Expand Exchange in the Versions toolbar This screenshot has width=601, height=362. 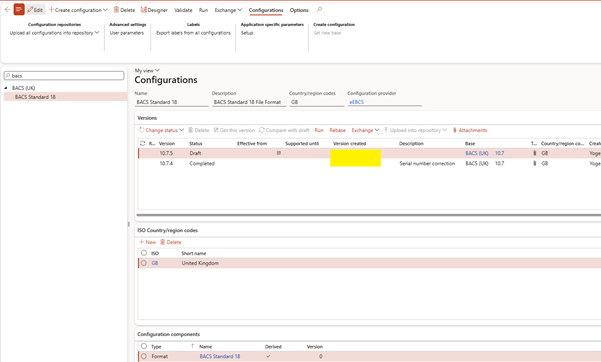365,130
